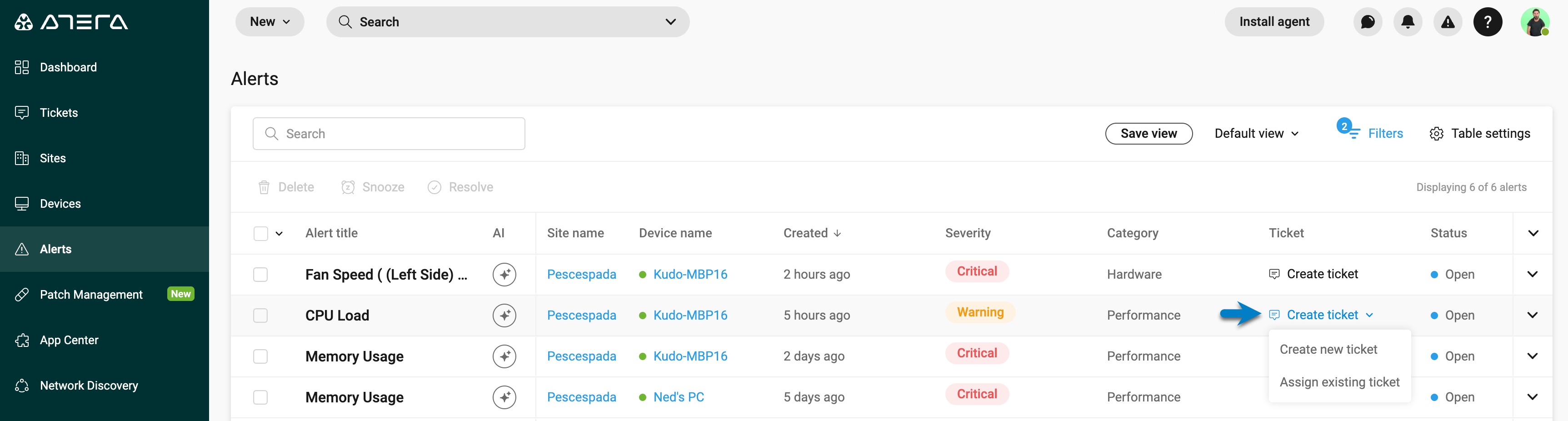Image resolution: width=1568 pixels, height=421 pixels.
Task: Click '2 hours ago' created cell
Action: click(x=816, y=275)
